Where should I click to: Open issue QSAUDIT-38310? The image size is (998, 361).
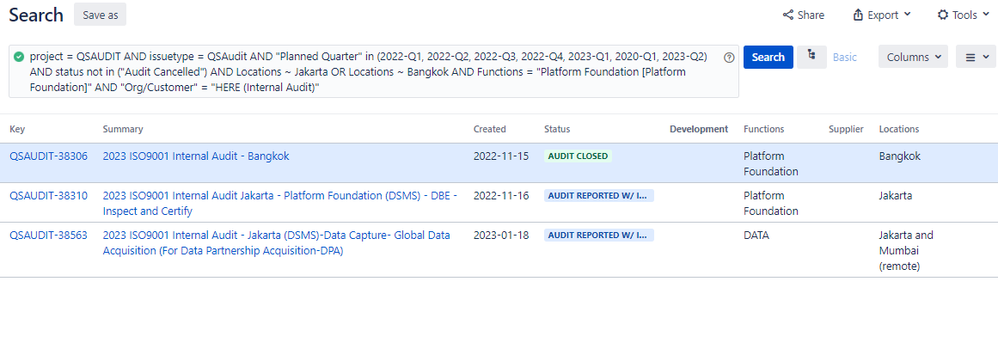click(x=48, y=195)
